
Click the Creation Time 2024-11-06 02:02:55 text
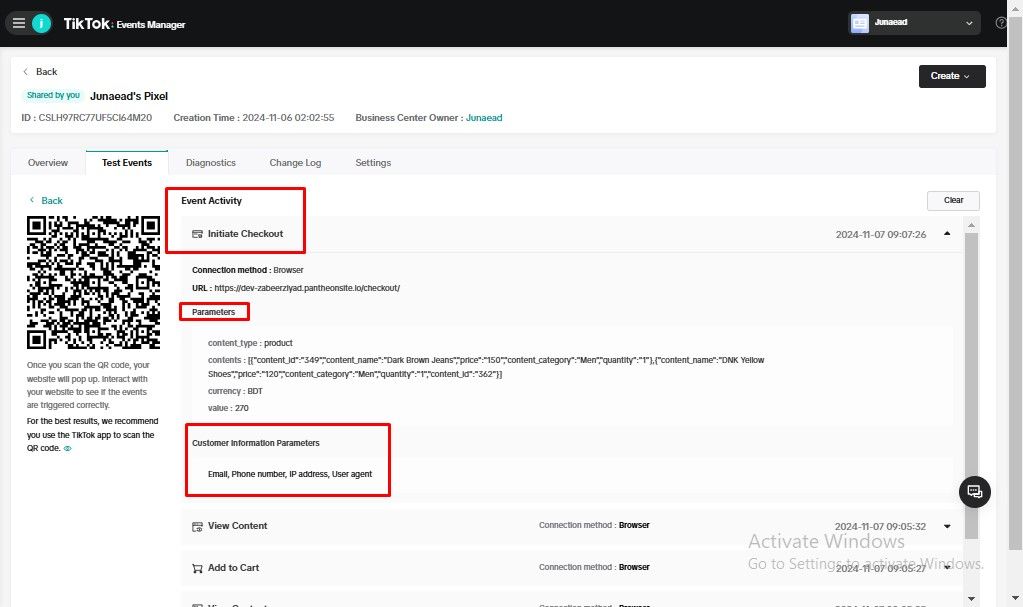pos(254,117)
